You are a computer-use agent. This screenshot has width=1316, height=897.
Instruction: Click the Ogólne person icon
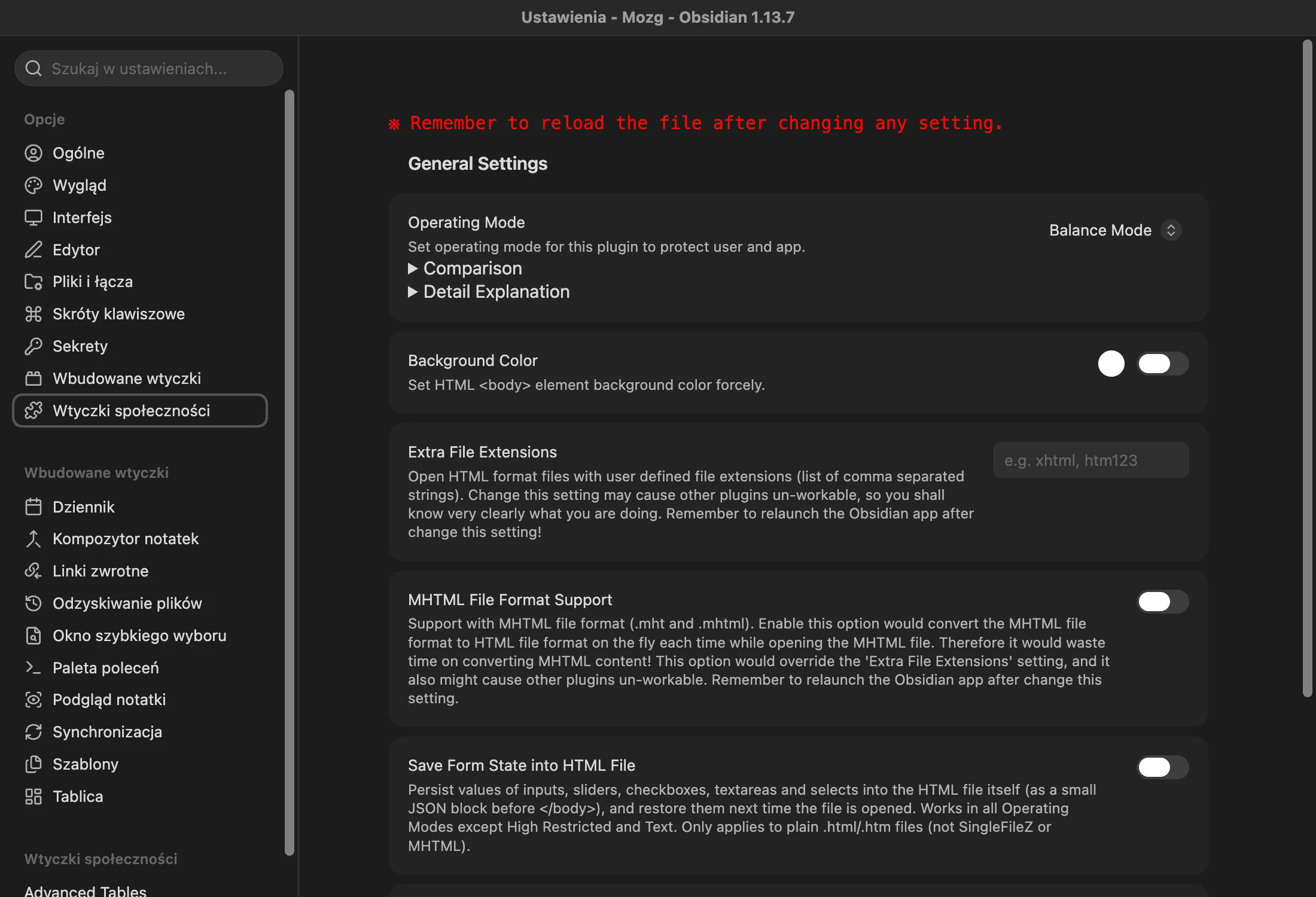coord(33,153)
